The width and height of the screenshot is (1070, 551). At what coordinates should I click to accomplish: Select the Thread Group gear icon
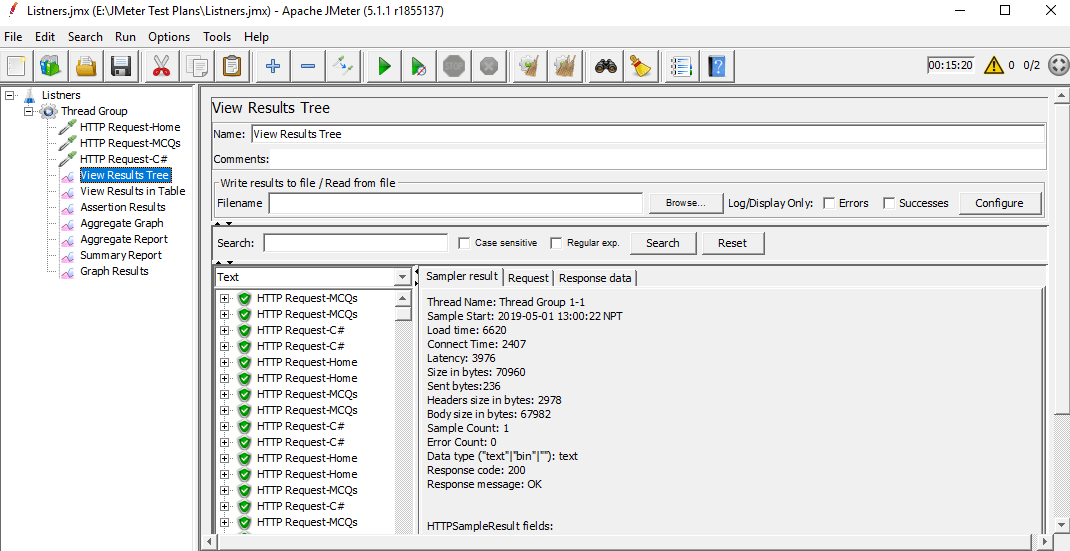(x=48, y=111)
